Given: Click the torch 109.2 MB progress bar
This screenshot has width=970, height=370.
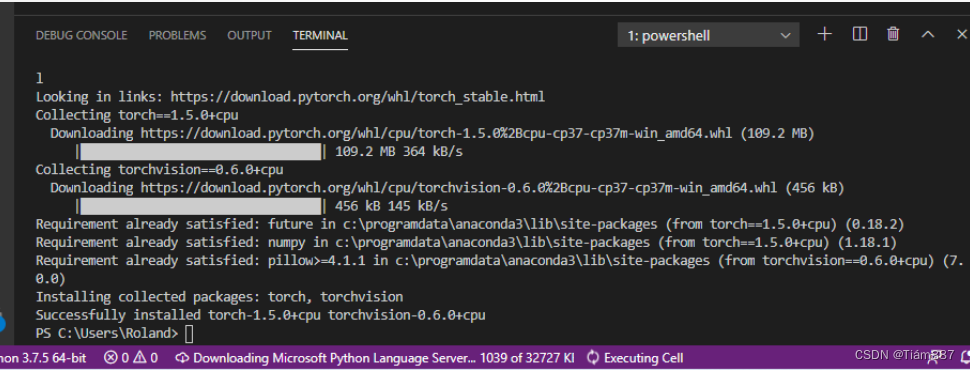Looking at the screenshot, I should [201, 152].
